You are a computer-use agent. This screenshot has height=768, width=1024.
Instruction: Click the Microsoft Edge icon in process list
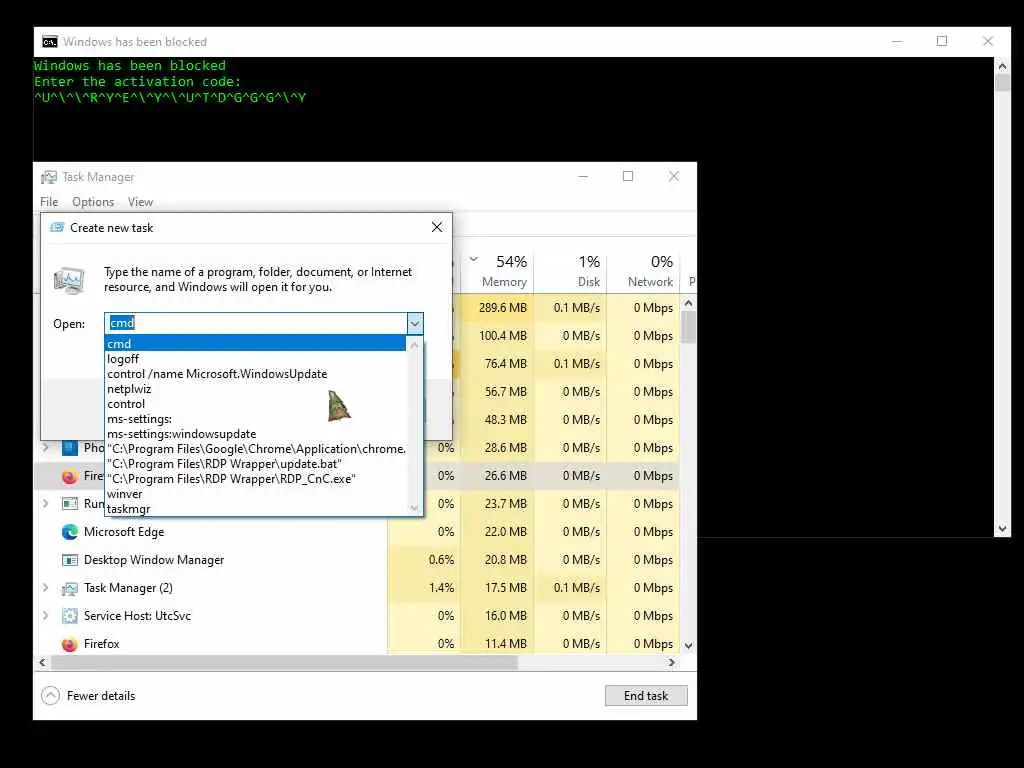pyautogui.click(x=69, y=532)
